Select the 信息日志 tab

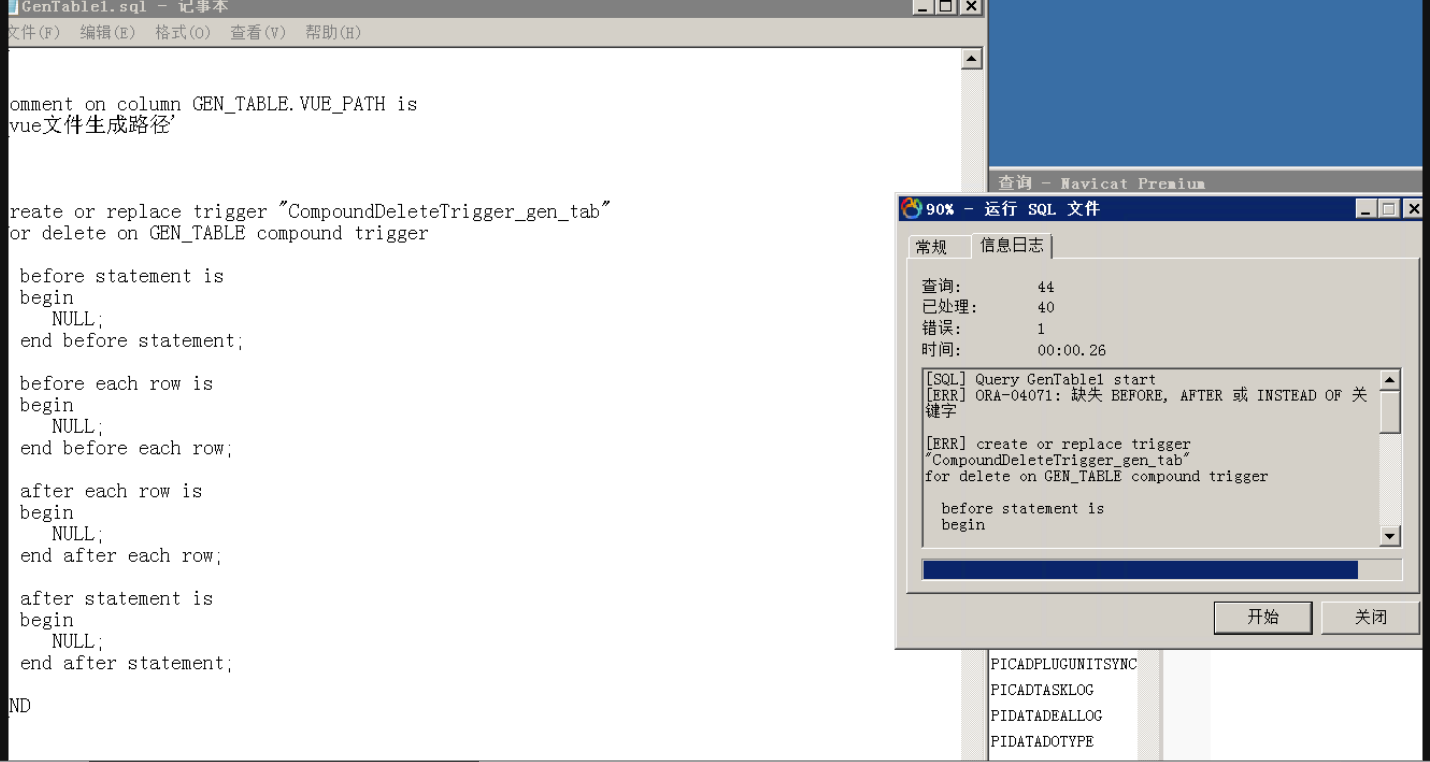click(1011, 246)
